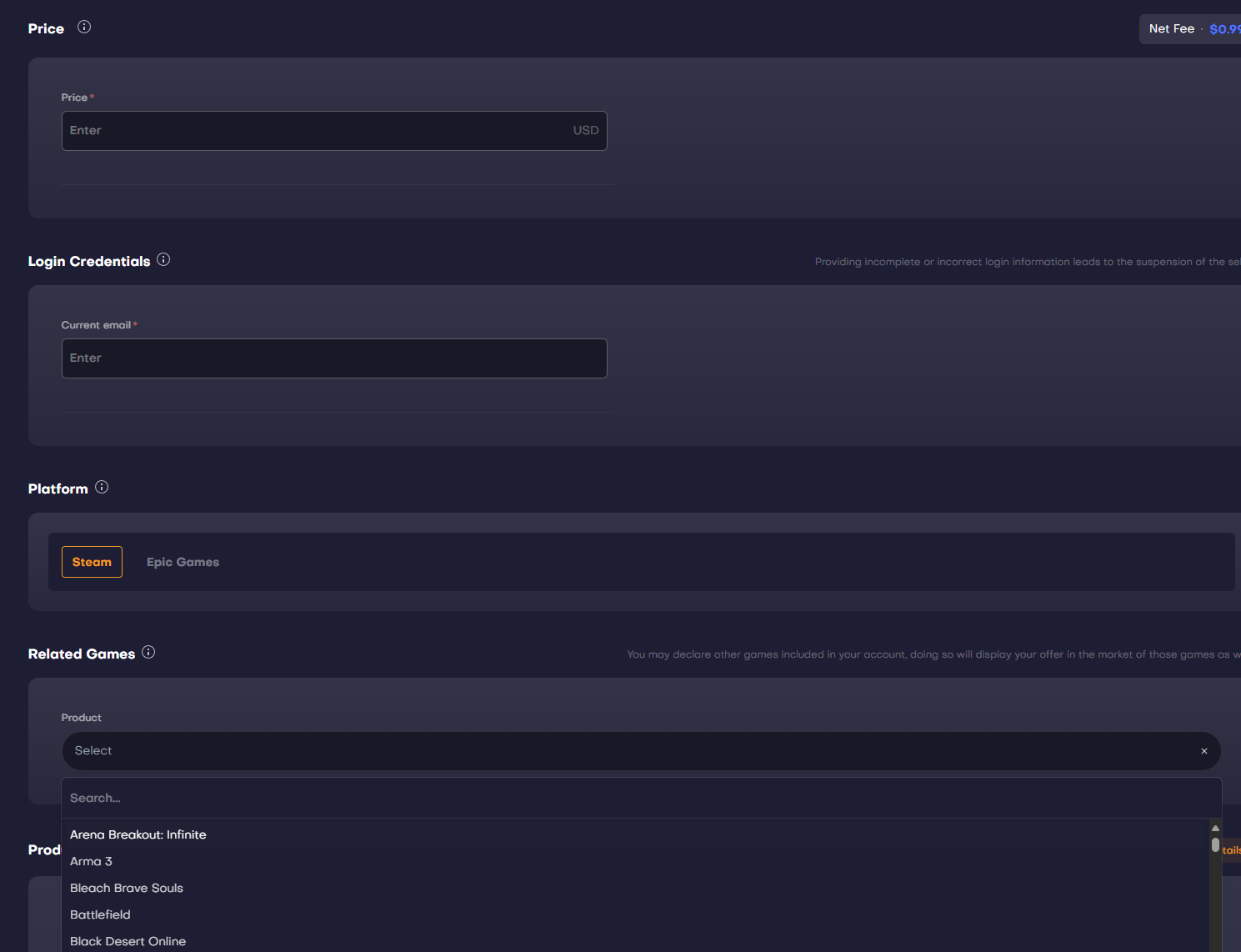Clear the Product selection with the X

click(x=1203, y=751)
